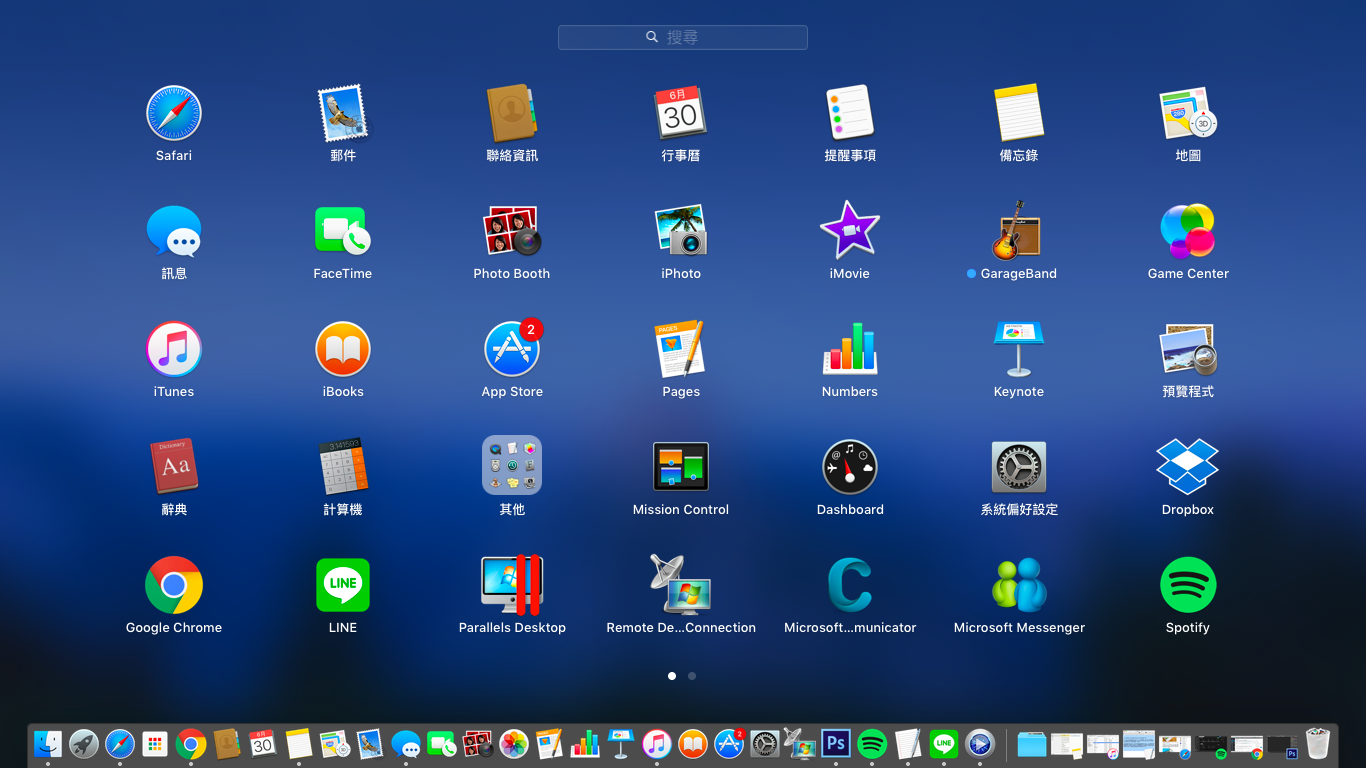Launch LINE from the Launchpad grid

pos(343,585)
